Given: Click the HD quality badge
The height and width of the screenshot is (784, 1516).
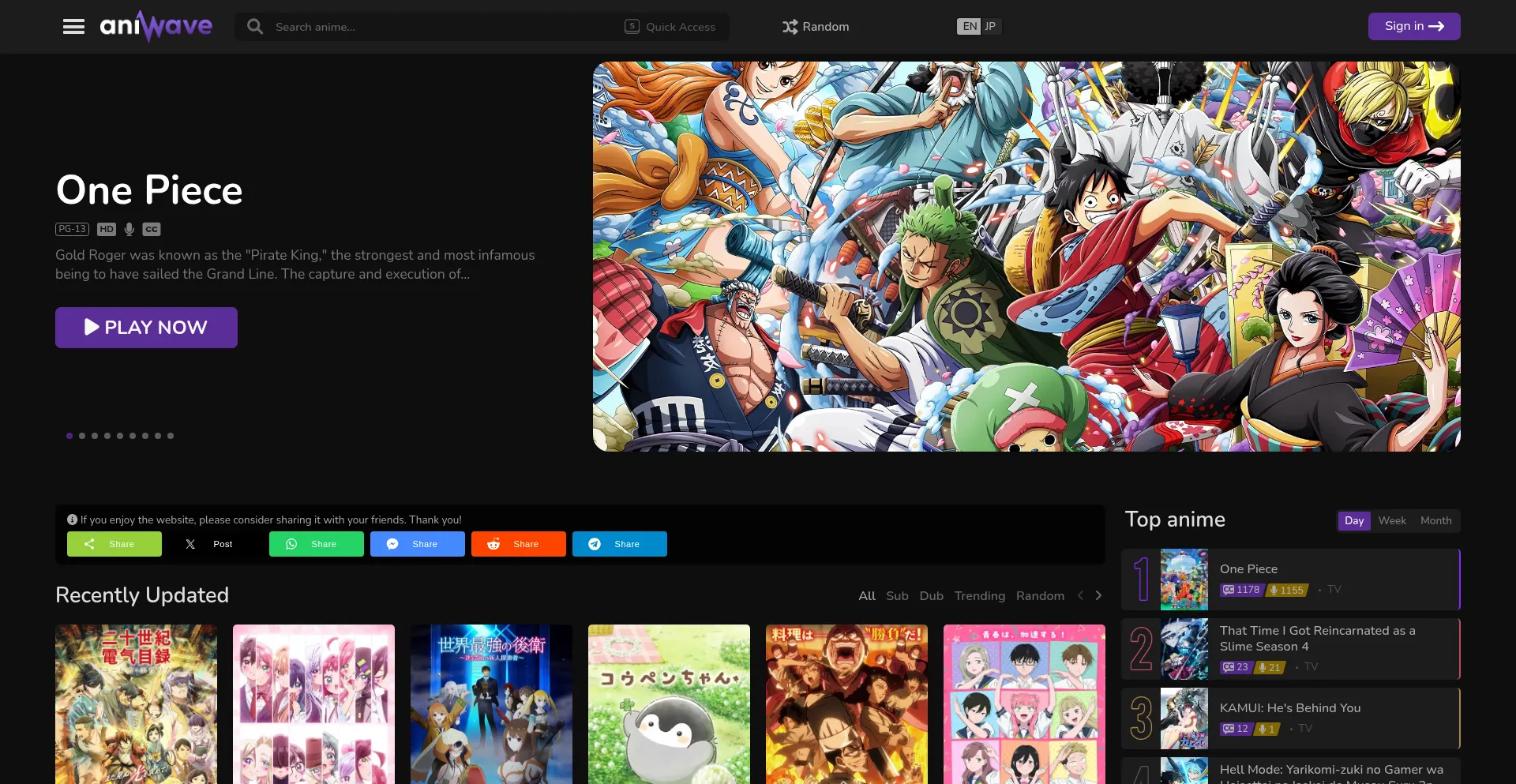Looking at the screenshot, I should 107,229.
